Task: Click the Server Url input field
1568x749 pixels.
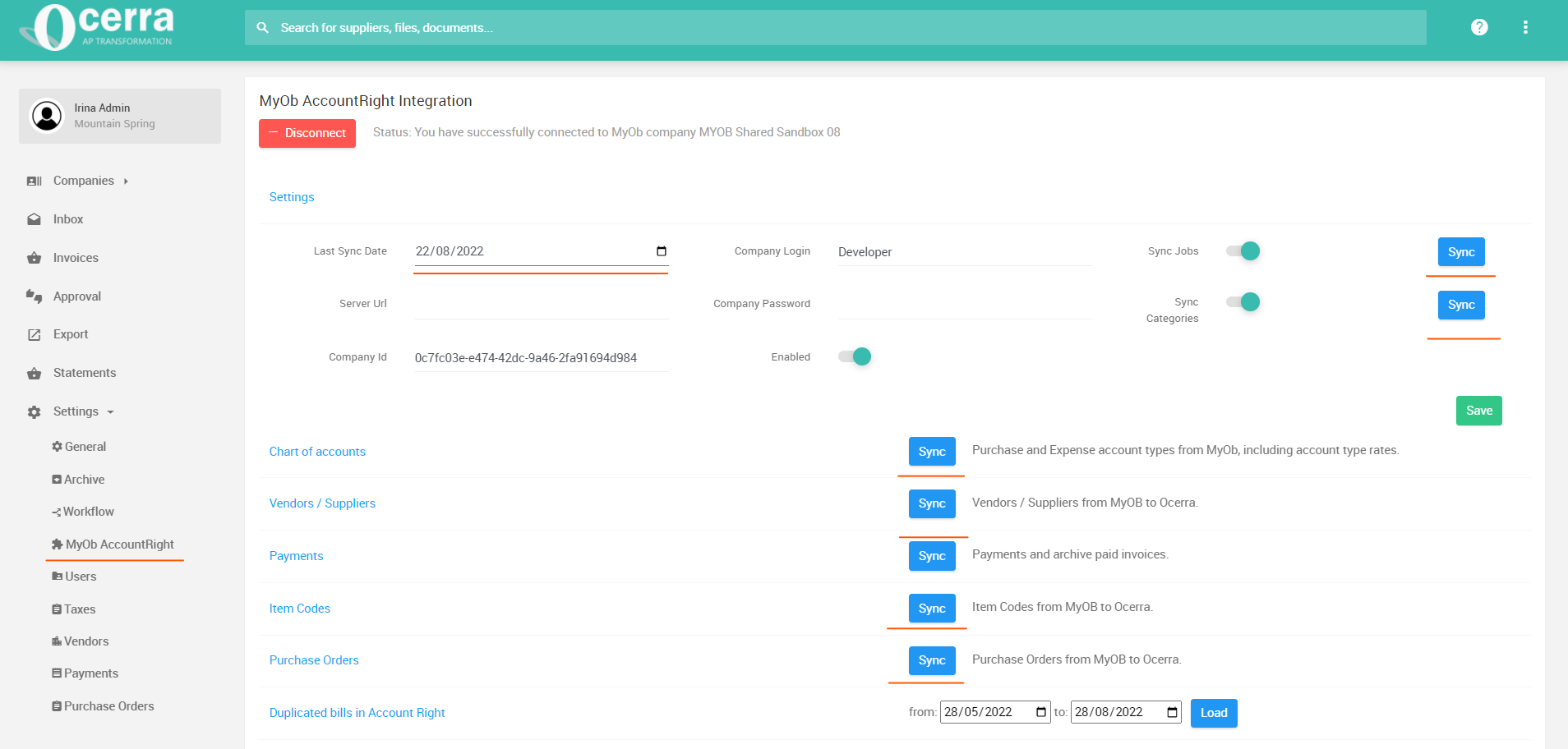Action: pos(541,304)
